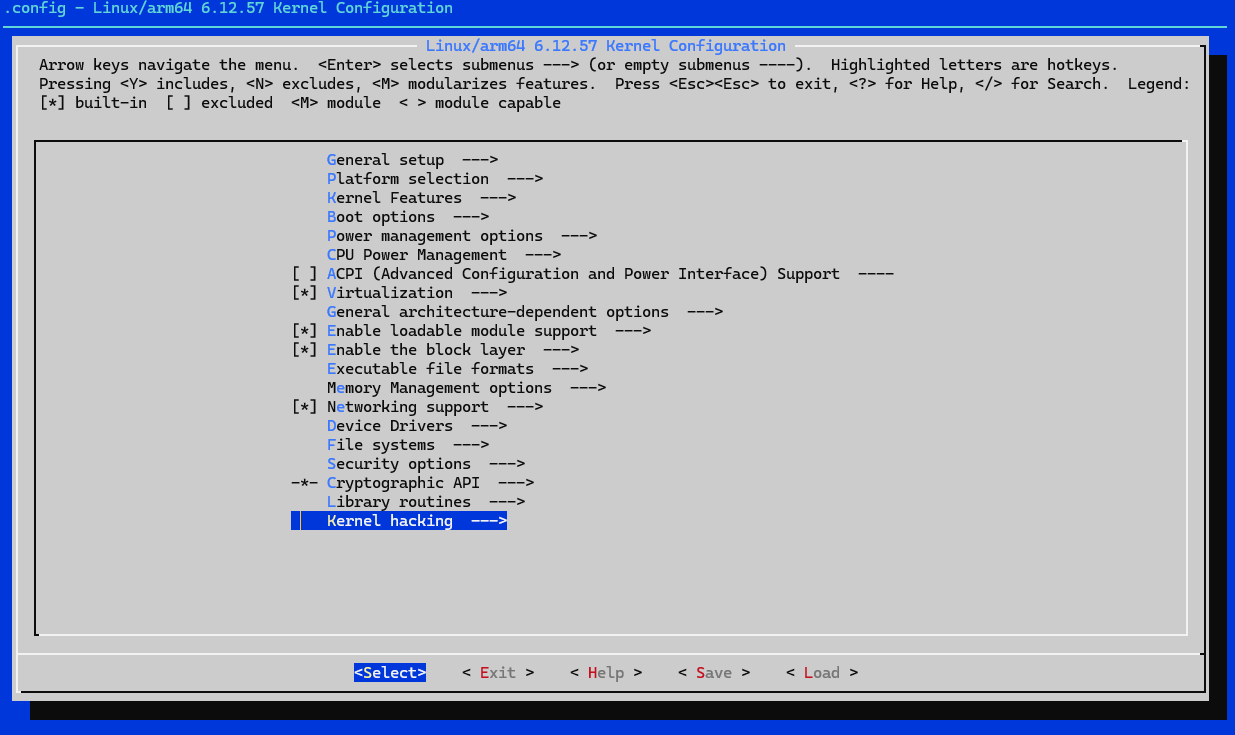The image size is (1235, 735).
Task: Expand arrow next to Memory Management options
Action: point(588,388)
